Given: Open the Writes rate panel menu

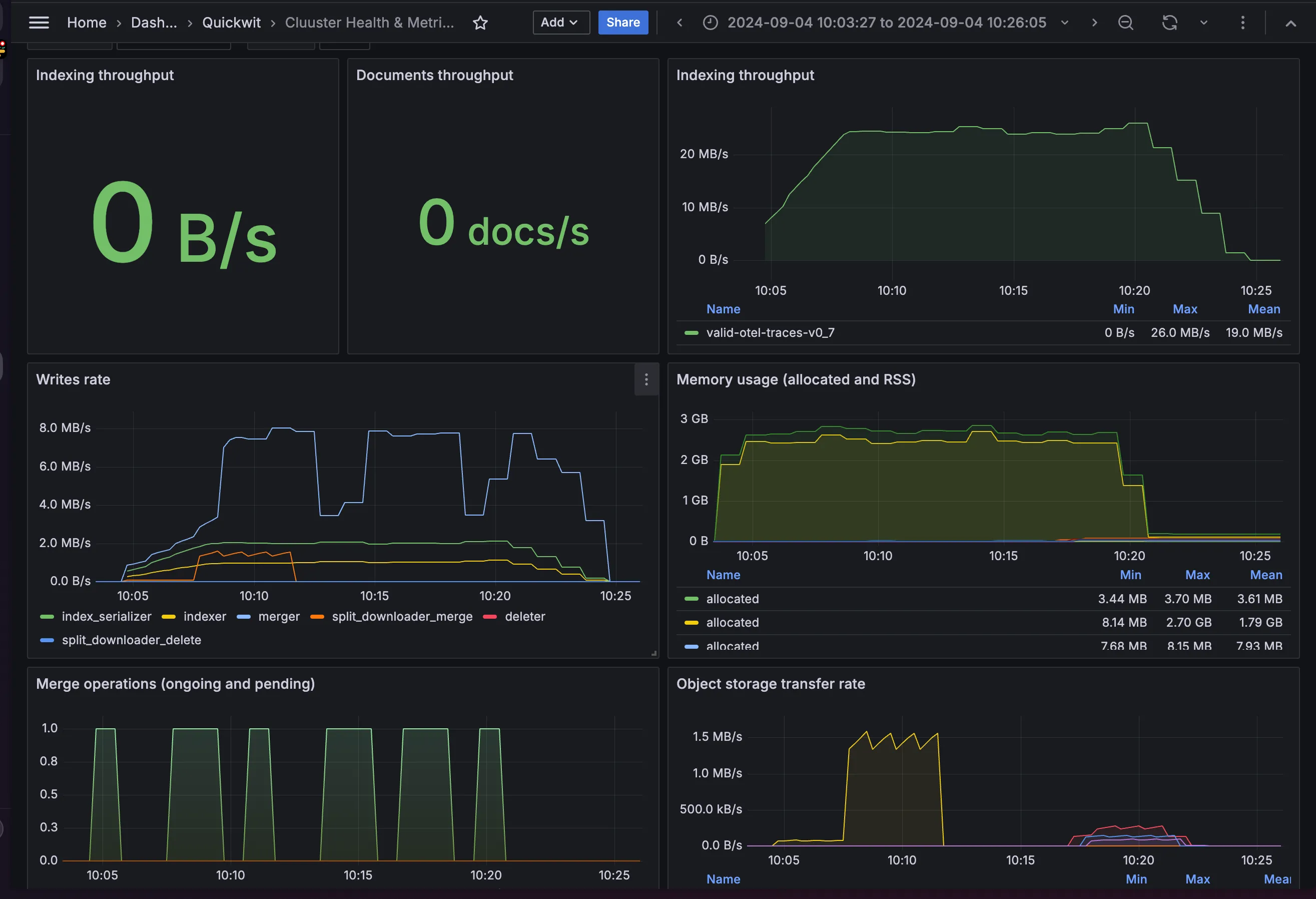Looking at the screenshot, I should pos(646,379).
